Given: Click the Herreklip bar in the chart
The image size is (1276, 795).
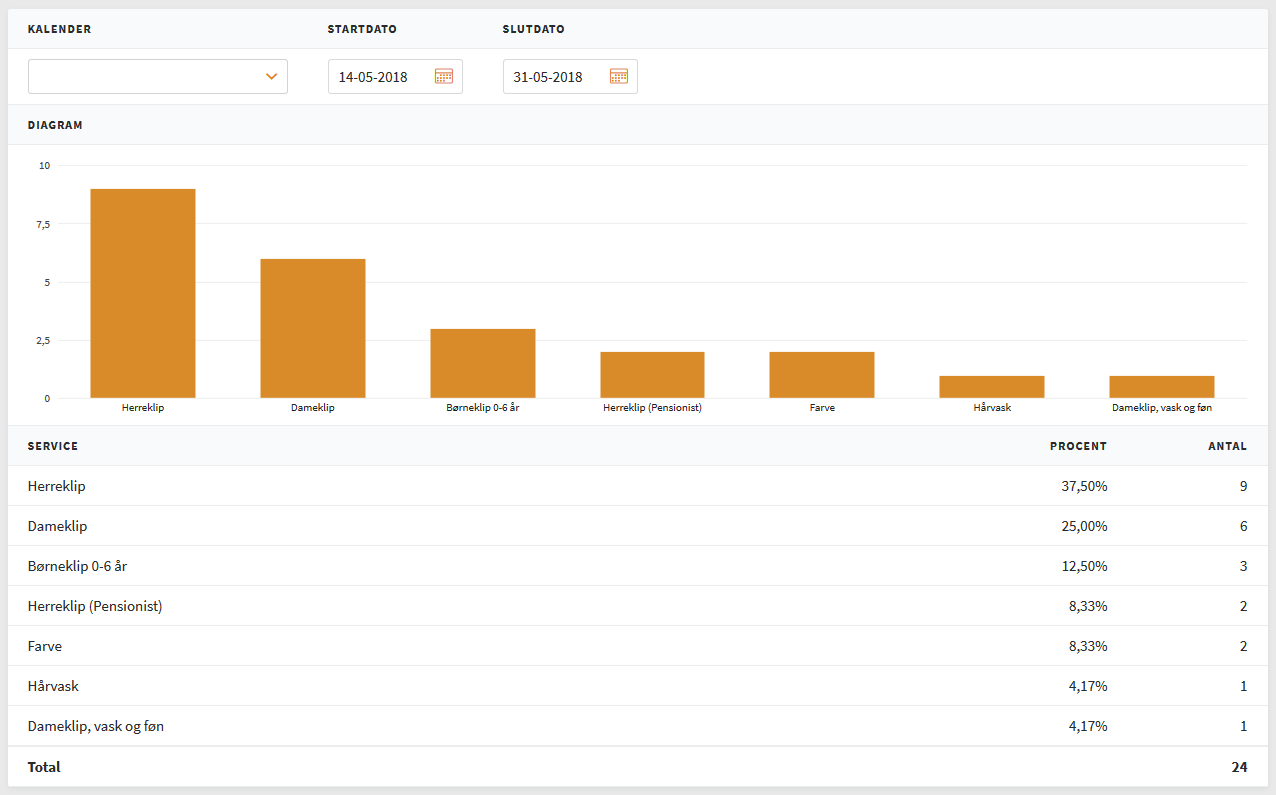Looking at the screenshot, I should [143, 293].
